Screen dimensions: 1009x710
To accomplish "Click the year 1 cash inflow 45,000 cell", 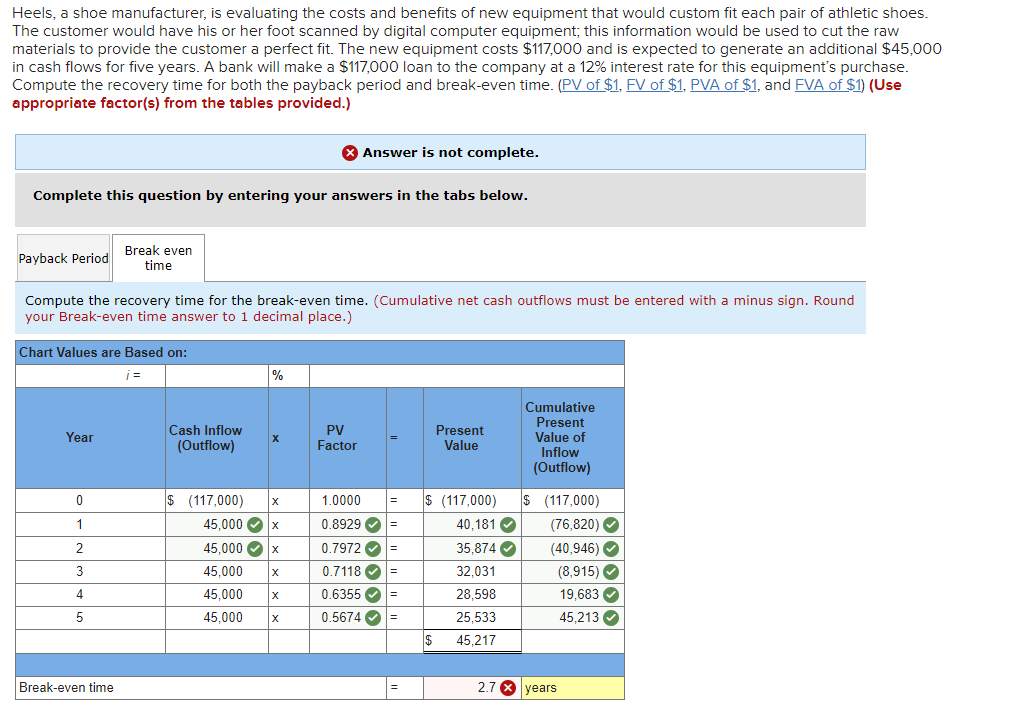I will point(217,525).
